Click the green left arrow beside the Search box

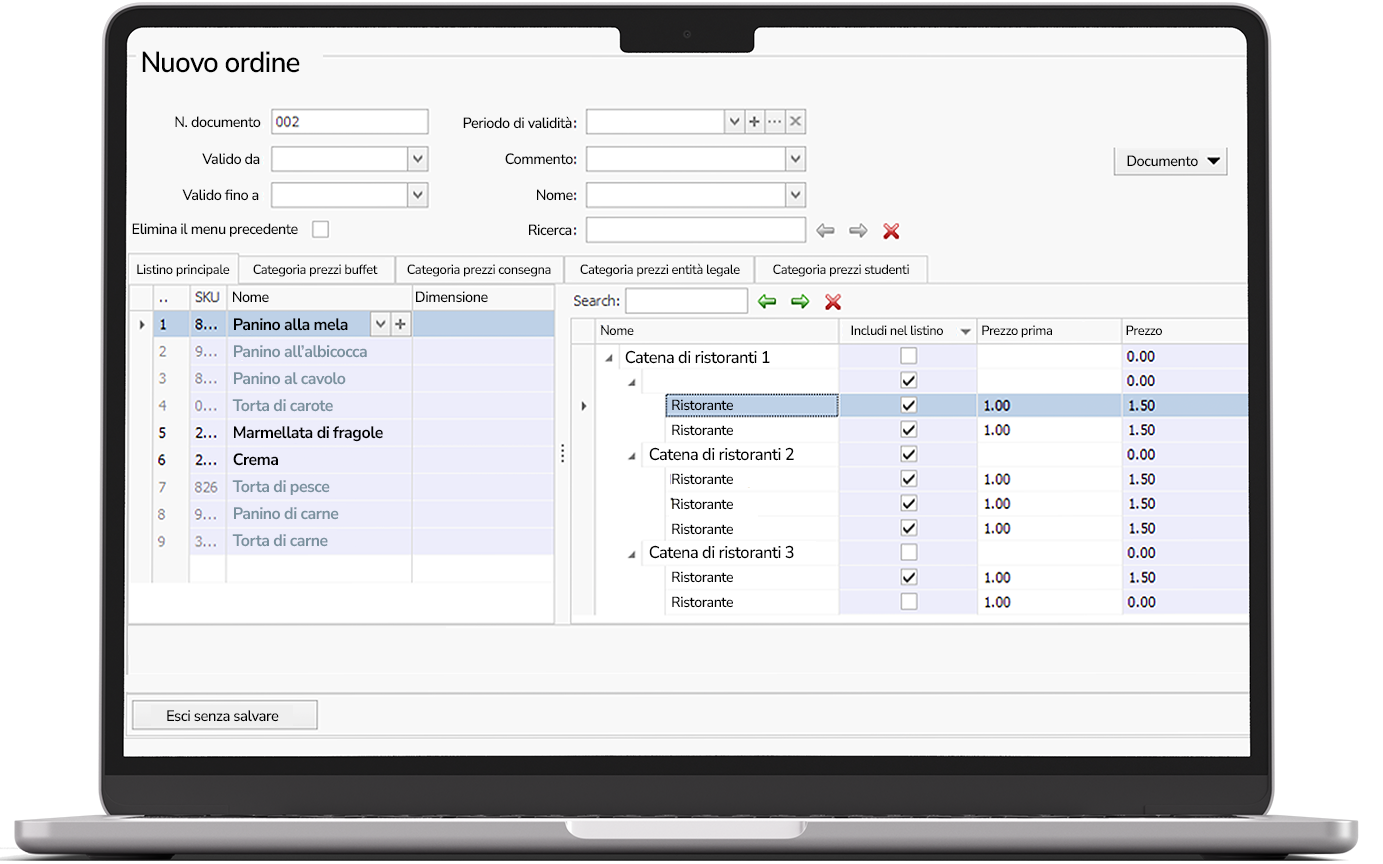pyautogui.click(x=767, y=301)
